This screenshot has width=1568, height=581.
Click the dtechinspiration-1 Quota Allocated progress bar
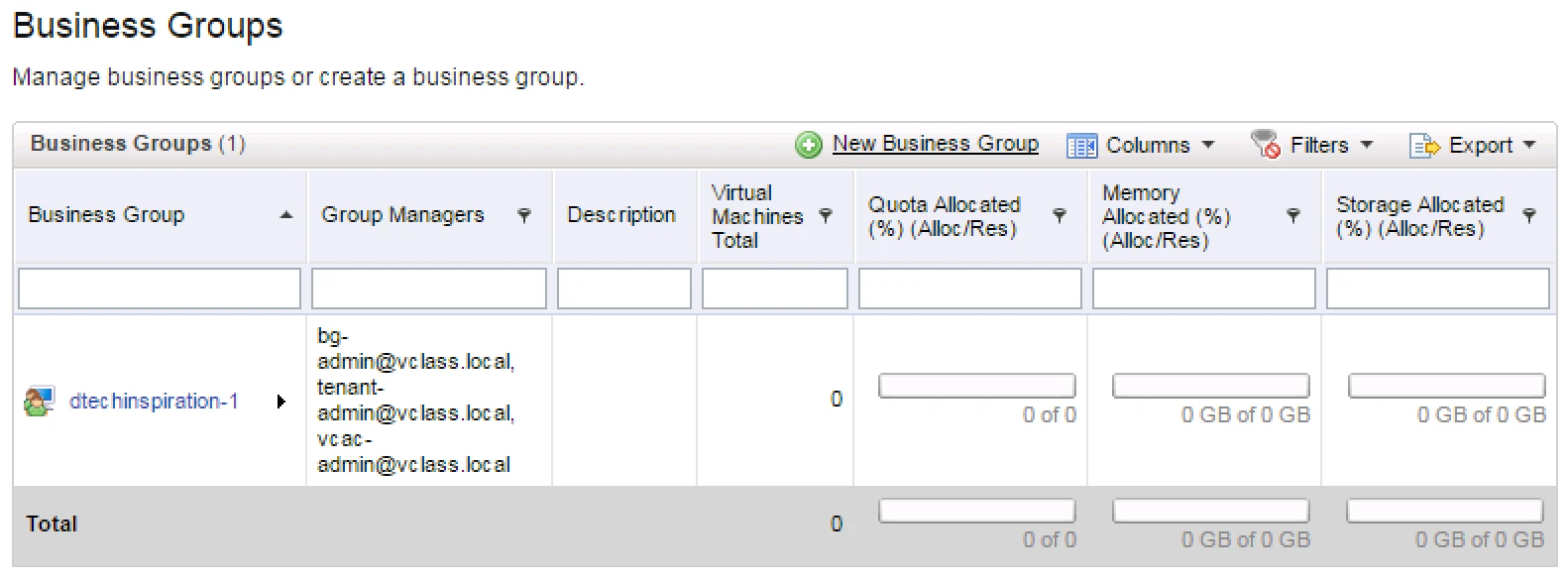tap(977, 386)
